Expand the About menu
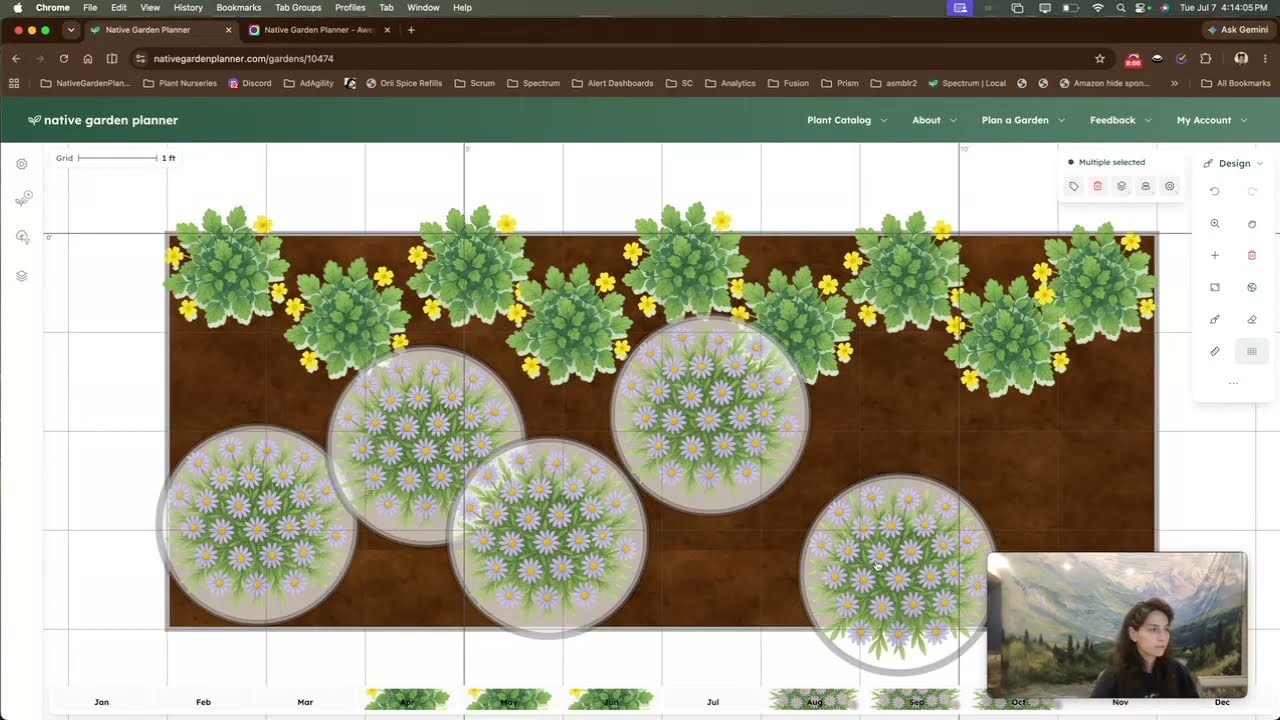This screenshot has height=720, width=1280. (934, 120)
